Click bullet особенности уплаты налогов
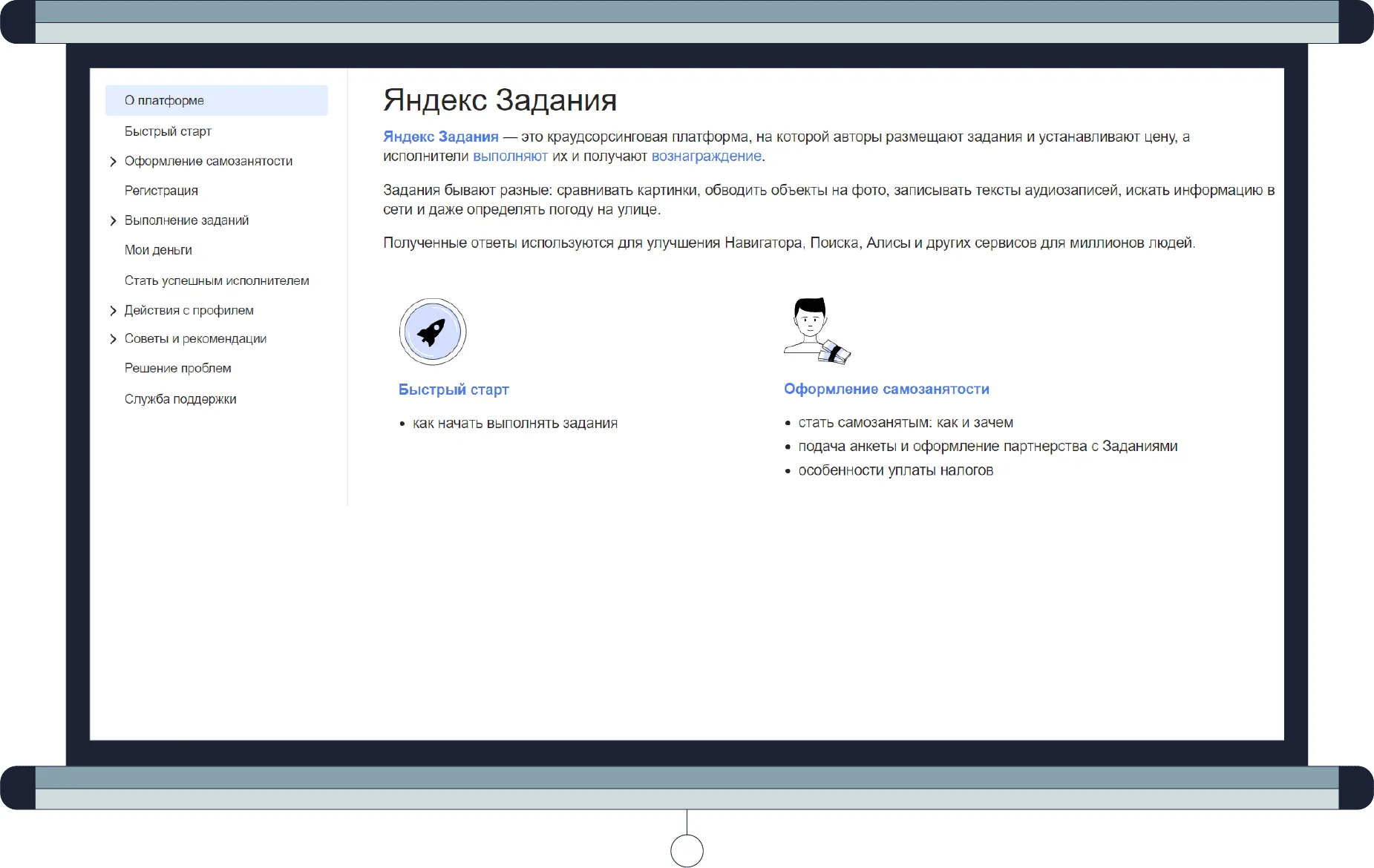1374x868 pixels. (895, 470)
